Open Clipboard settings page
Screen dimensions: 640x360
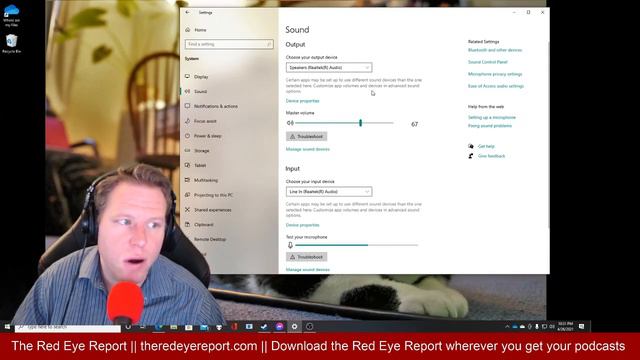point(204,224)
